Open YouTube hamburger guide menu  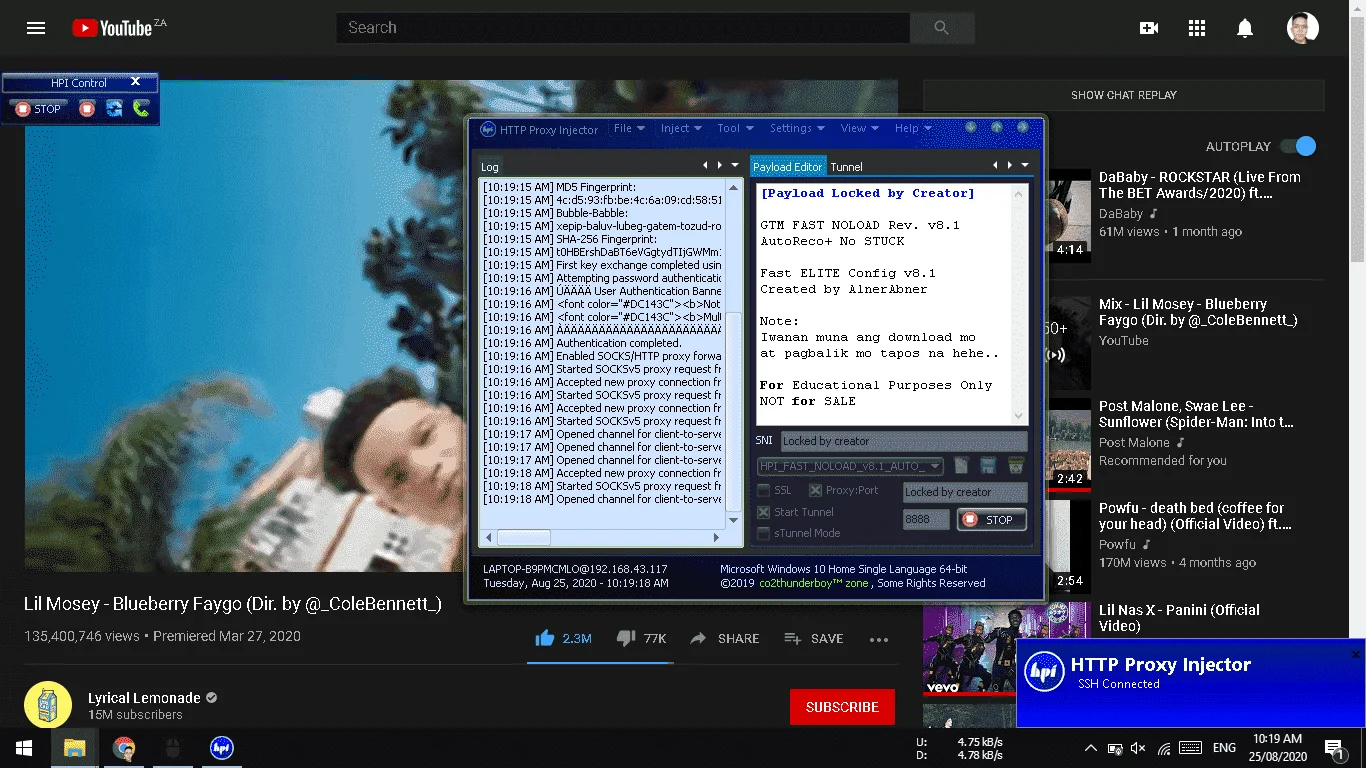36,28
